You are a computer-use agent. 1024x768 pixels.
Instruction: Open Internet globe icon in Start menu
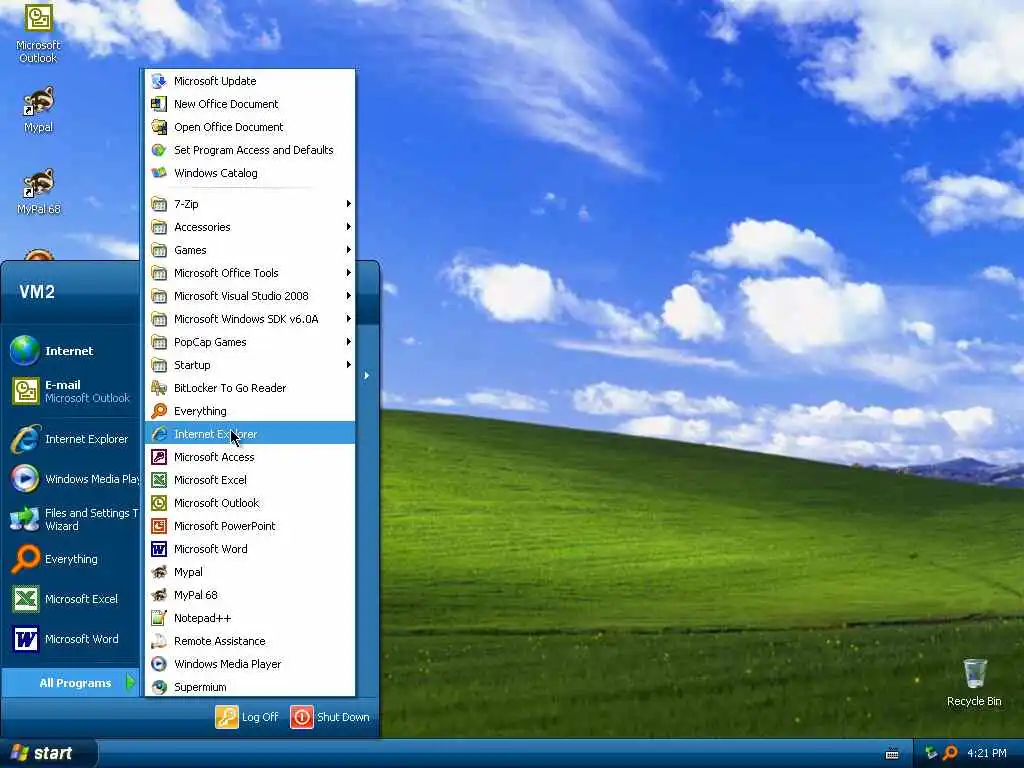[x=25, y=351]
